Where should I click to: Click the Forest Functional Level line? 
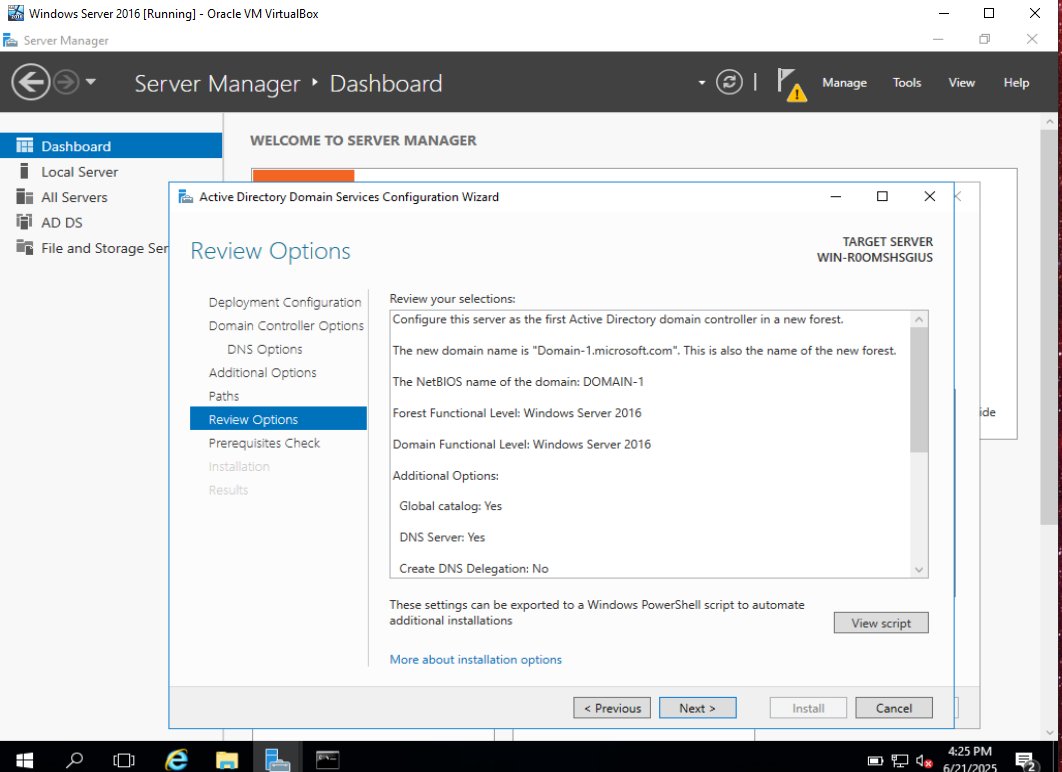(x=517, y=412)
